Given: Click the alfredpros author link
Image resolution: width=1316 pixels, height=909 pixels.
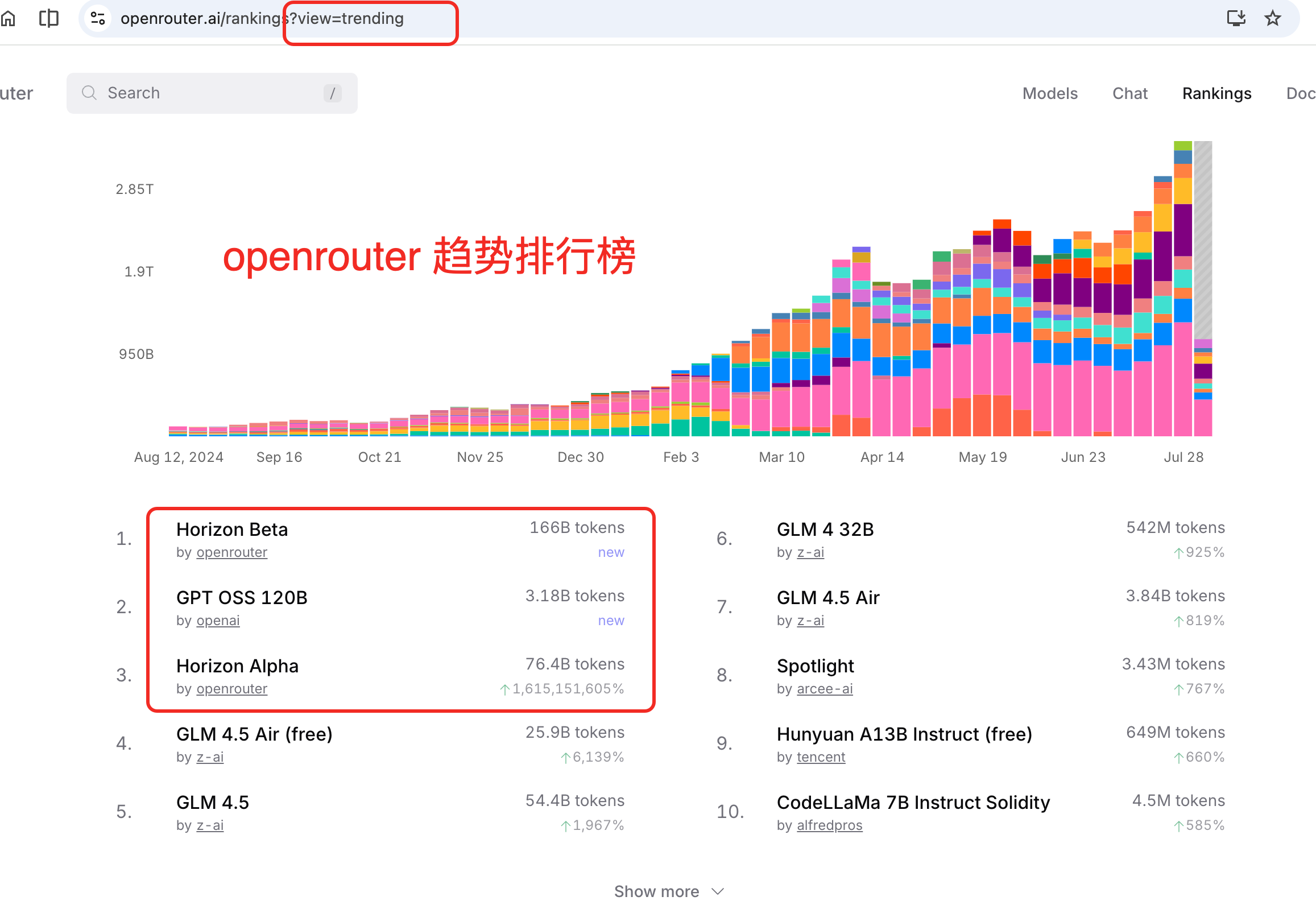Looking at the screenshot, I should tap(829, 826).
